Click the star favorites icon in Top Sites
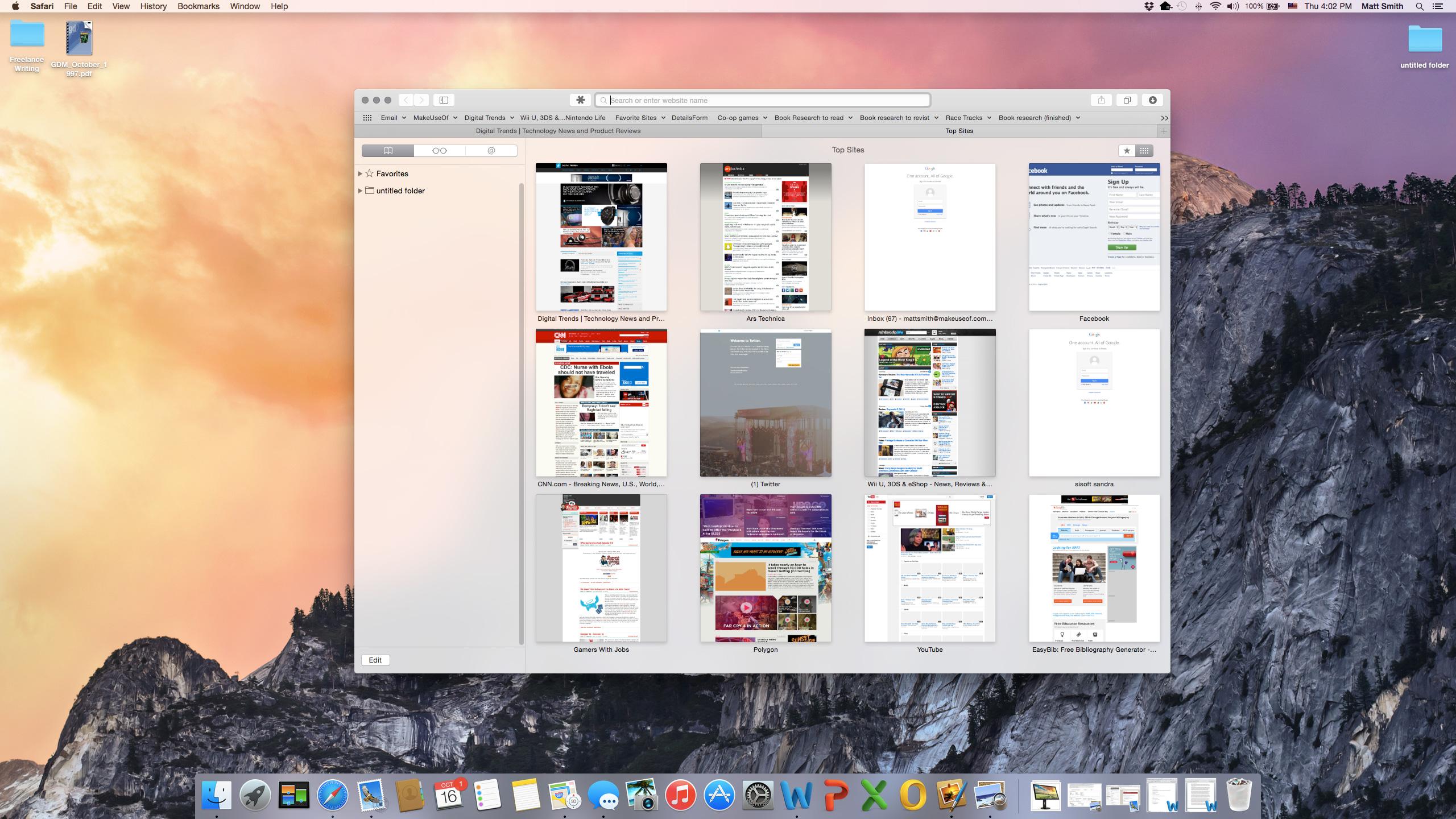The image size is (1456, 819). (x=1127, y=150)
